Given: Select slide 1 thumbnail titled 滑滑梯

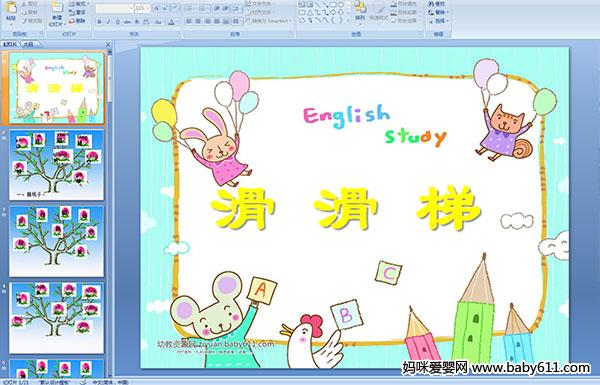Looking at the screenshot, I should (x=57, y=88).
